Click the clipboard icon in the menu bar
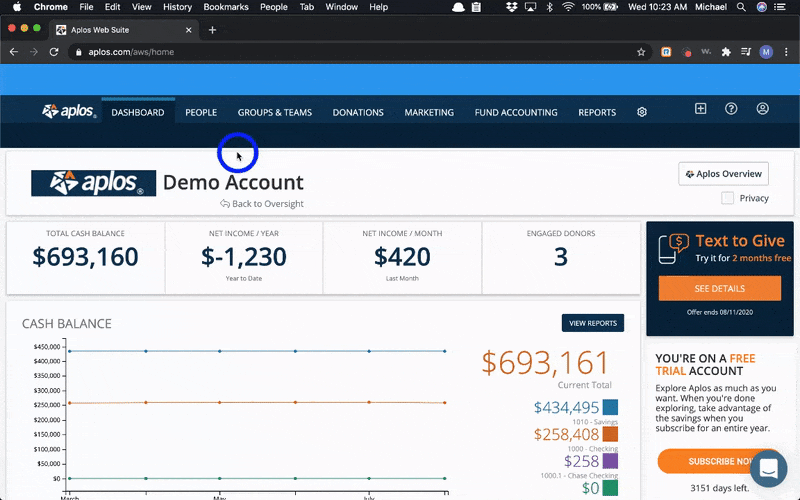Image resolution: width=800 pixels, height=500 pixels. click(x=476, y=7)
